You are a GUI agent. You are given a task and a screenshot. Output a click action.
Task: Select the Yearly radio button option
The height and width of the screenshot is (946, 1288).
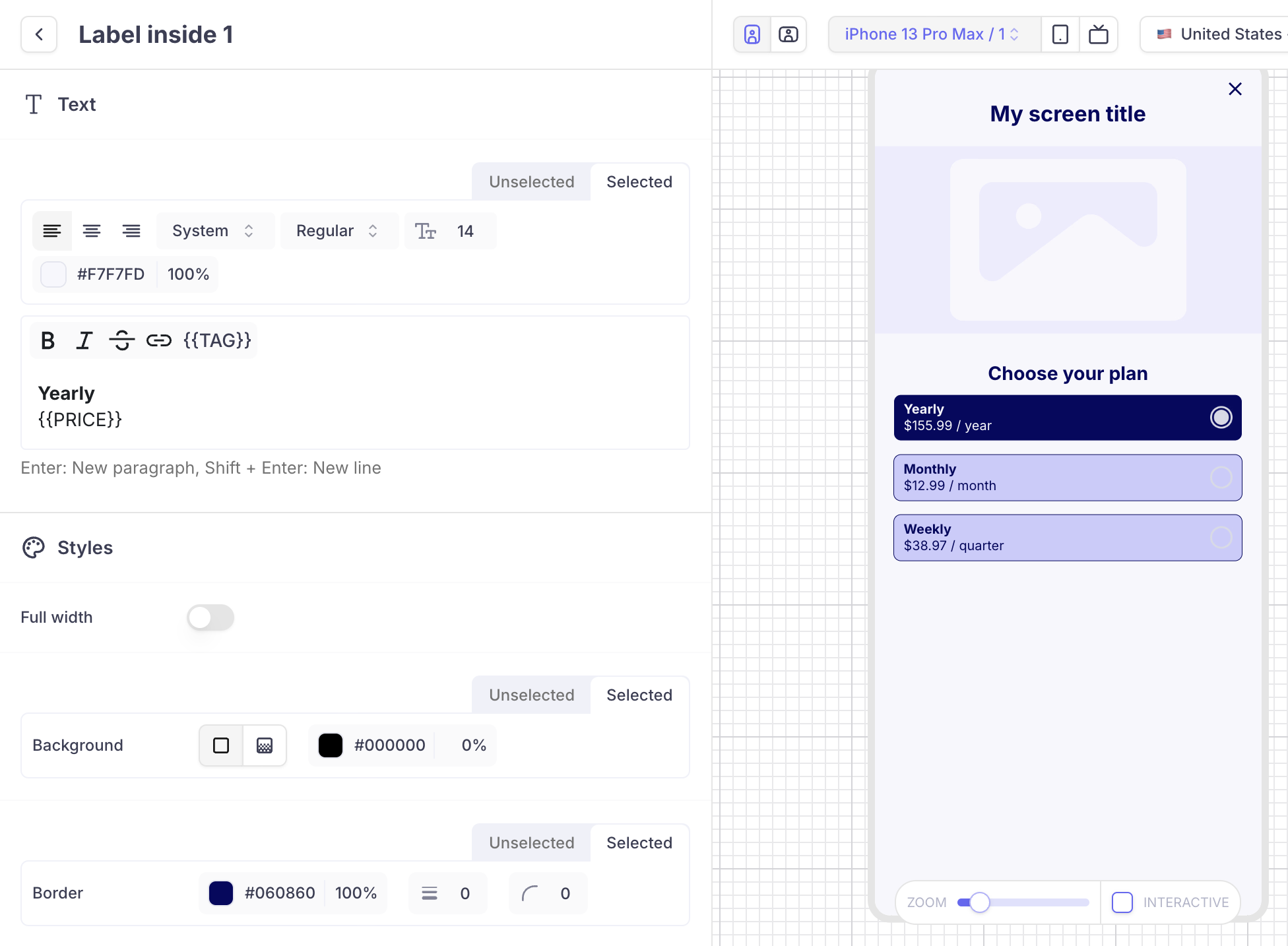(x=1221, y=417)
